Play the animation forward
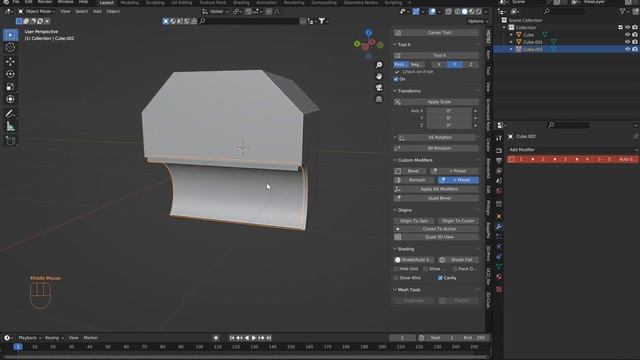 click(x=254, y=338)
